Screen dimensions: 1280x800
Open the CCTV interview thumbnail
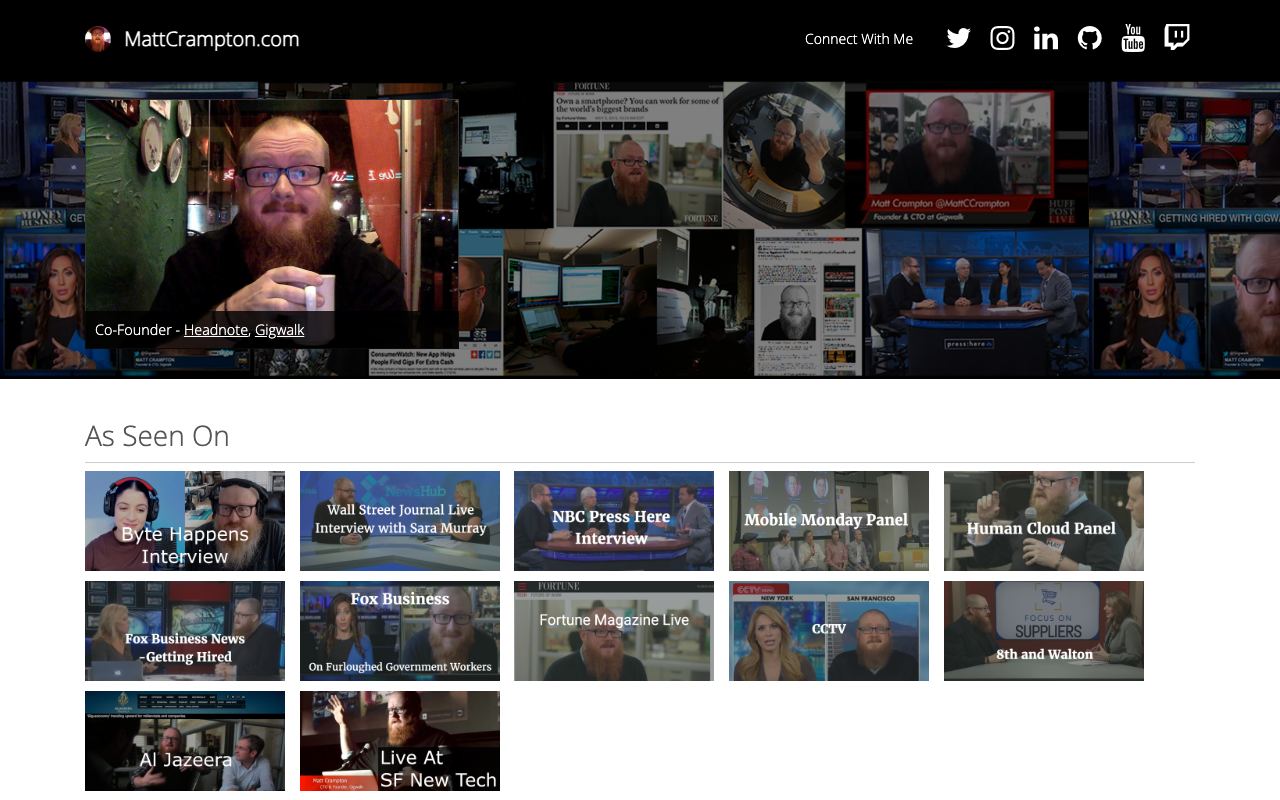click(x=829, y=631)
